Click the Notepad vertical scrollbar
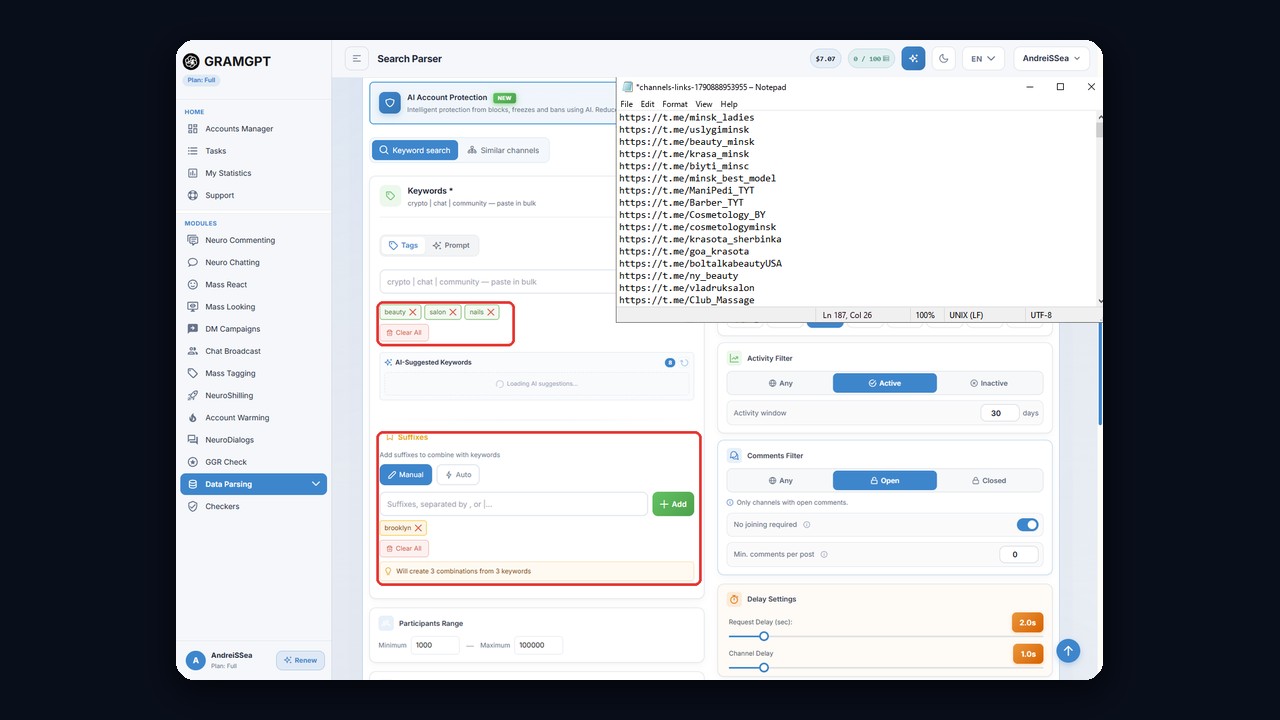Image resolution: width=1280 pixels, height=720 pixels. click(1100, 208)
